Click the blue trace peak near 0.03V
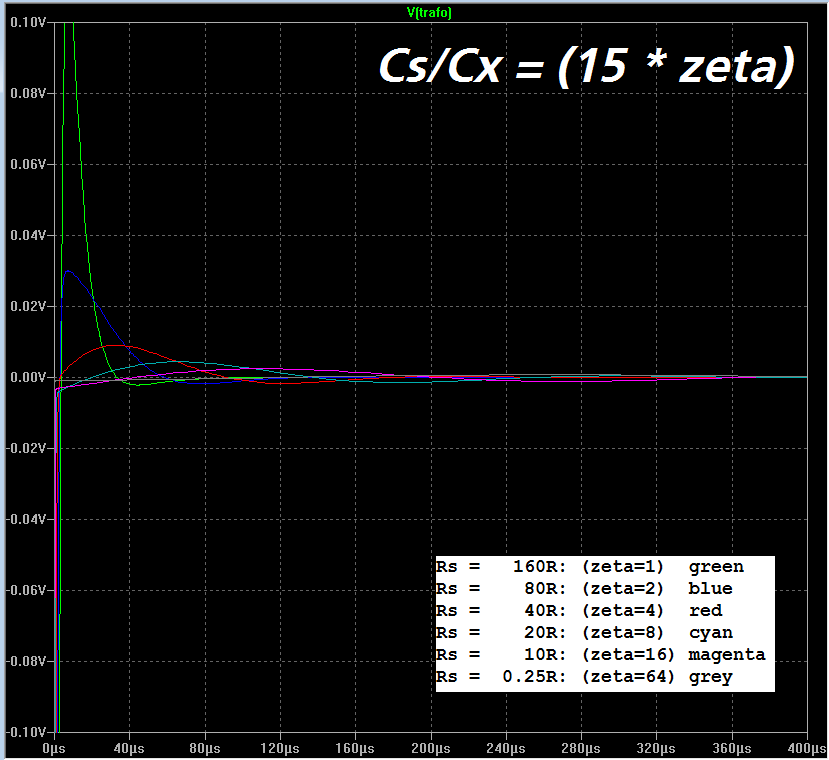Viewport: 829px width, 760px height. (x=68, y=271)
